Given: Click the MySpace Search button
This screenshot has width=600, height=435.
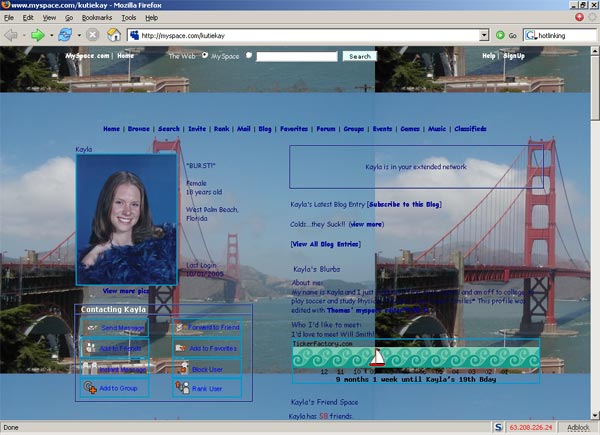Looking at the screenshot, I should 359,57.
